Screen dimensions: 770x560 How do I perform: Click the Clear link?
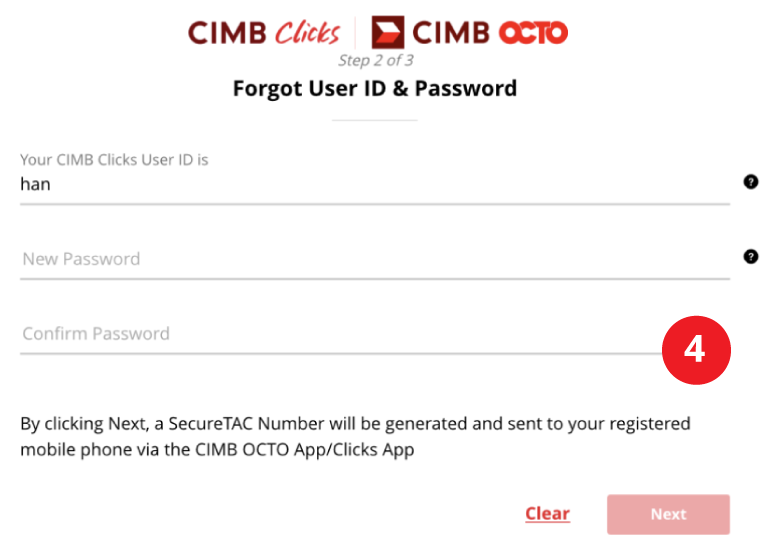[548, 514]
